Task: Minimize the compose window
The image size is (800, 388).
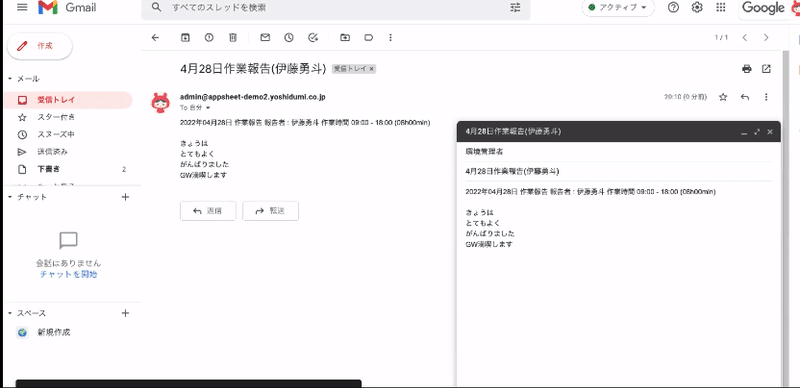Action: [x=744, y=132]
